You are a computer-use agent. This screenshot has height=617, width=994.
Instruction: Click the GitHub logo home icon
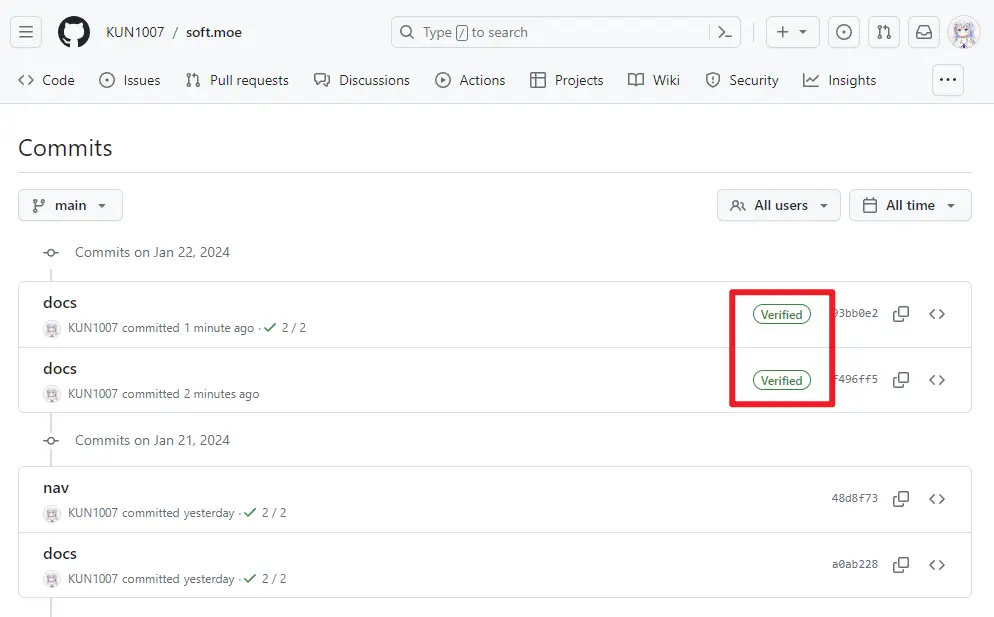pyautogui.click(x=74, y=32)
